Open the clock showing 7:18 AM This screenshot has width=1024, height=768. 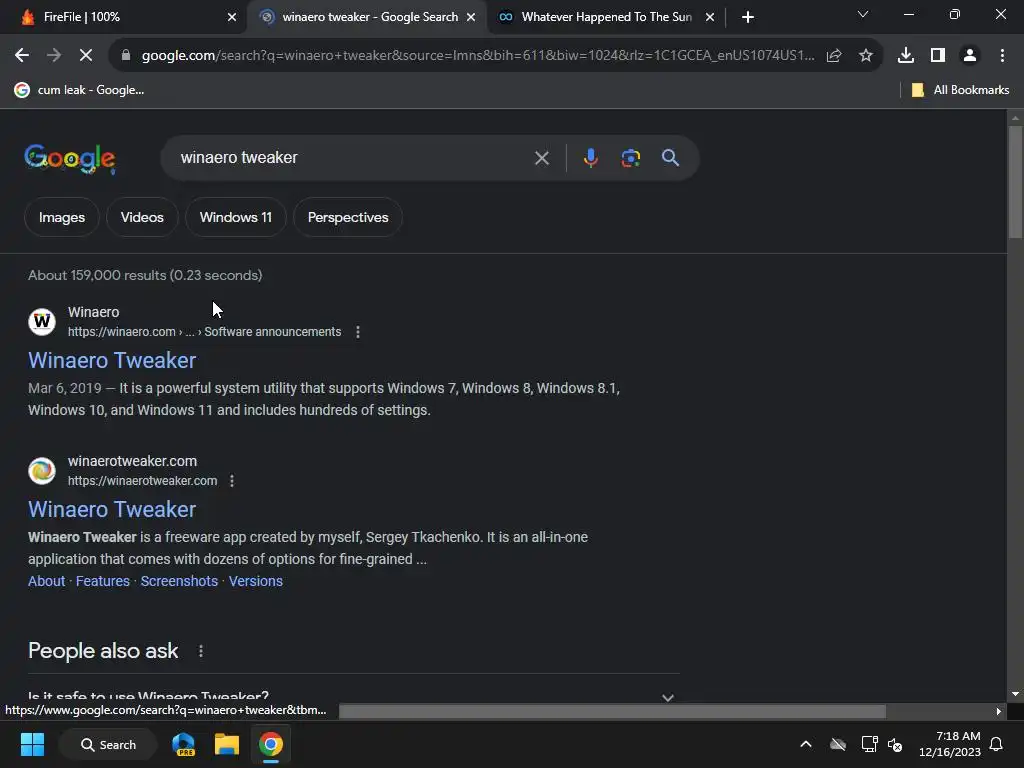[x=950, y=744]
